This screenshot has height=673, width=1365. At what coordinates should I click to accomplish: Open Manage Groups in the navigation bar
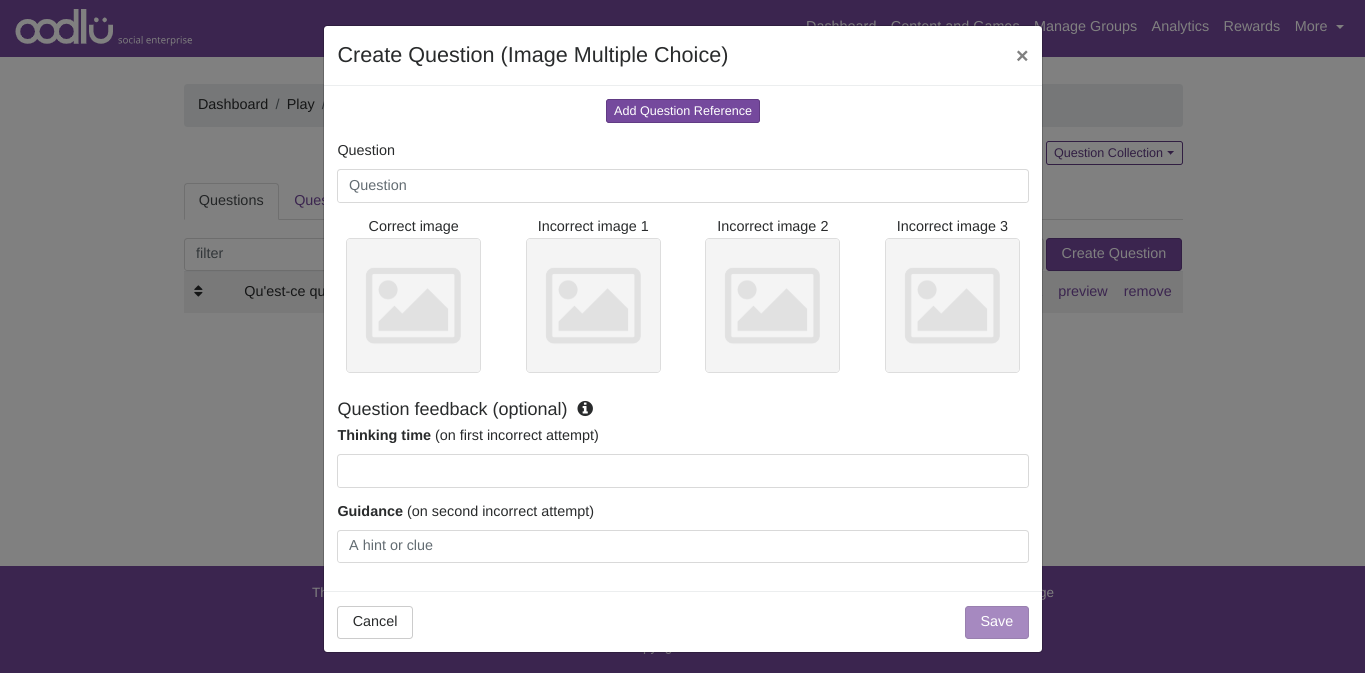coord(1085,27)
